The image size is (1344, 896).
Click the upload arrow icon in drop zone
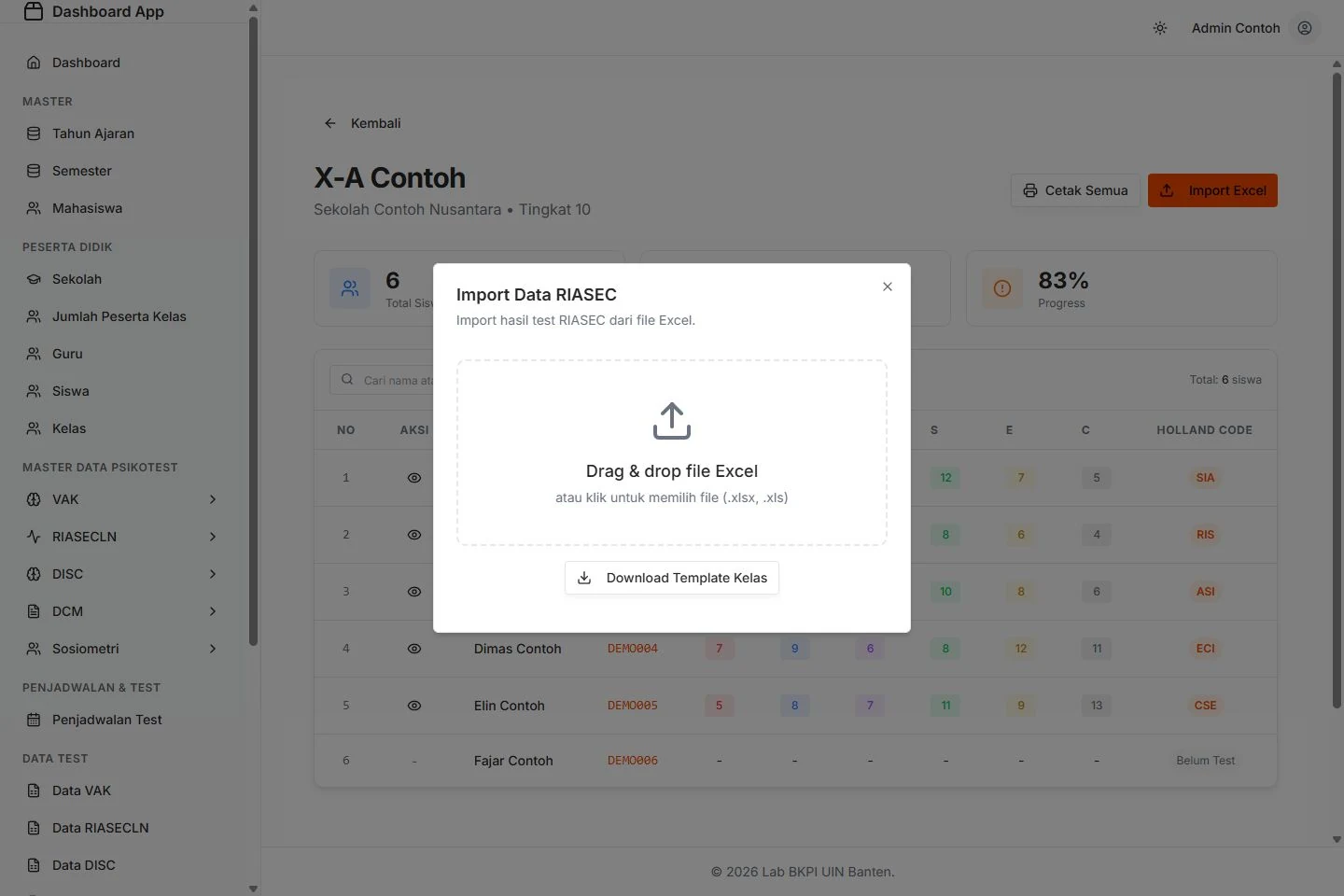point(672,421)
